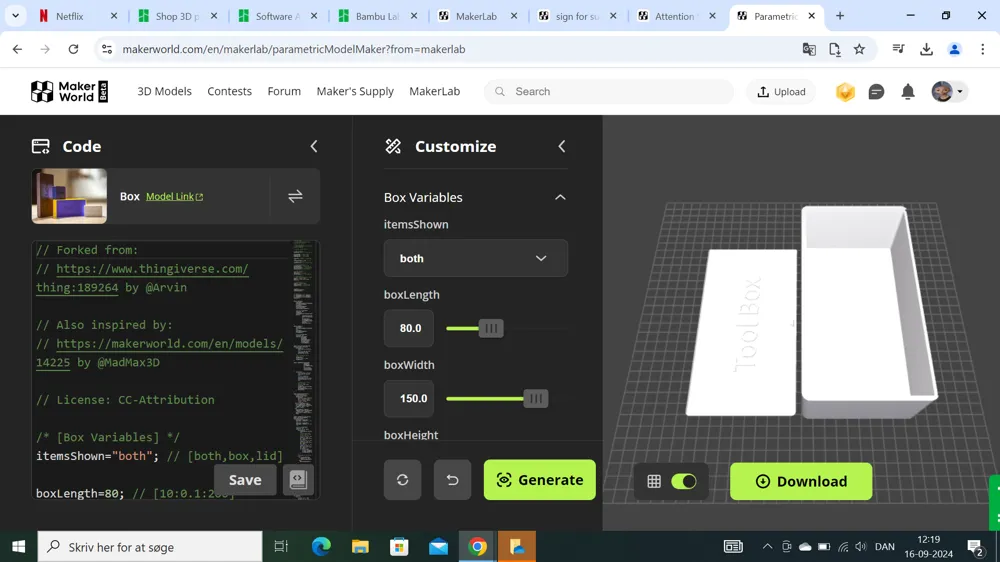
Task: Open Microsoft Edge from the taskbar
Action: point(321,547)
